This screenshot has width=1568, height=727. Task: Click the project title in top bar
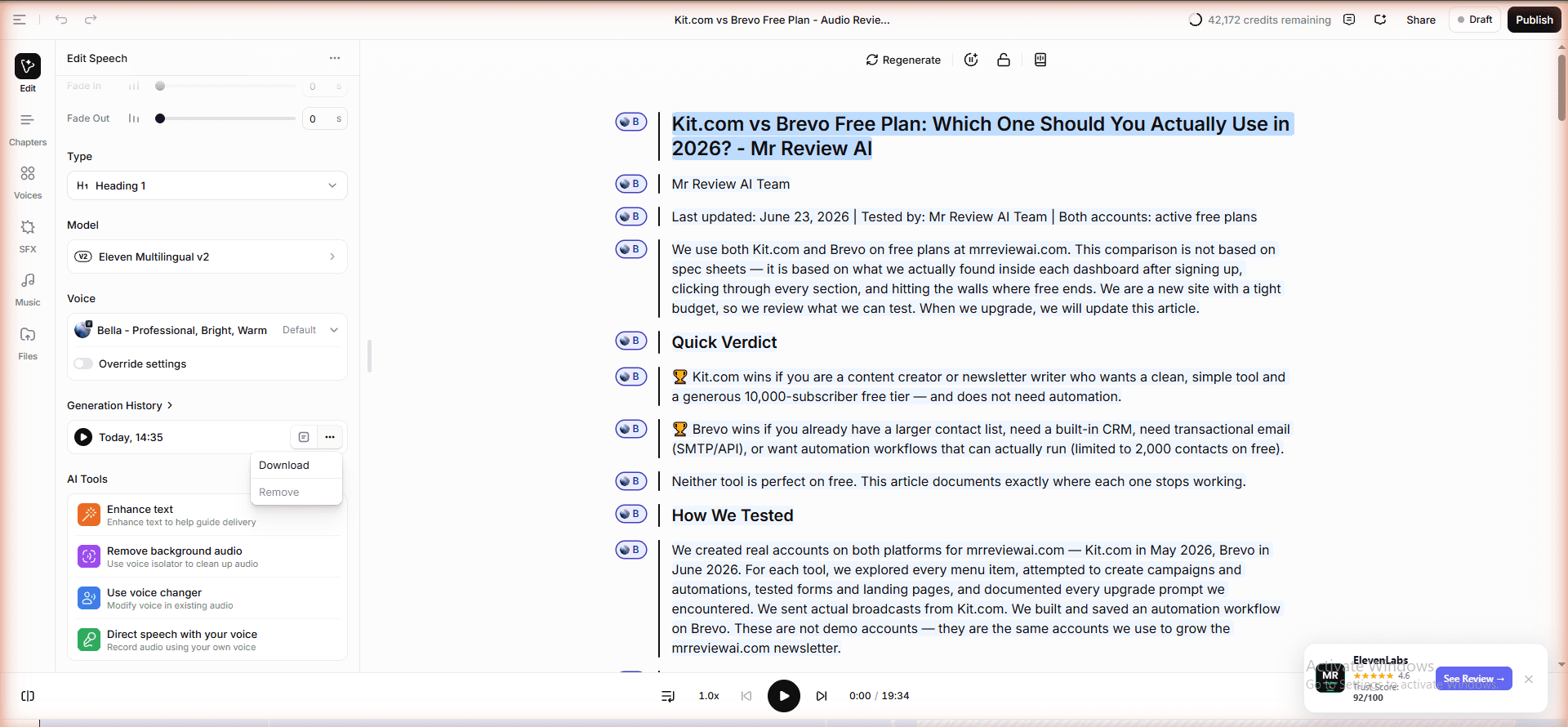(782, 20)
